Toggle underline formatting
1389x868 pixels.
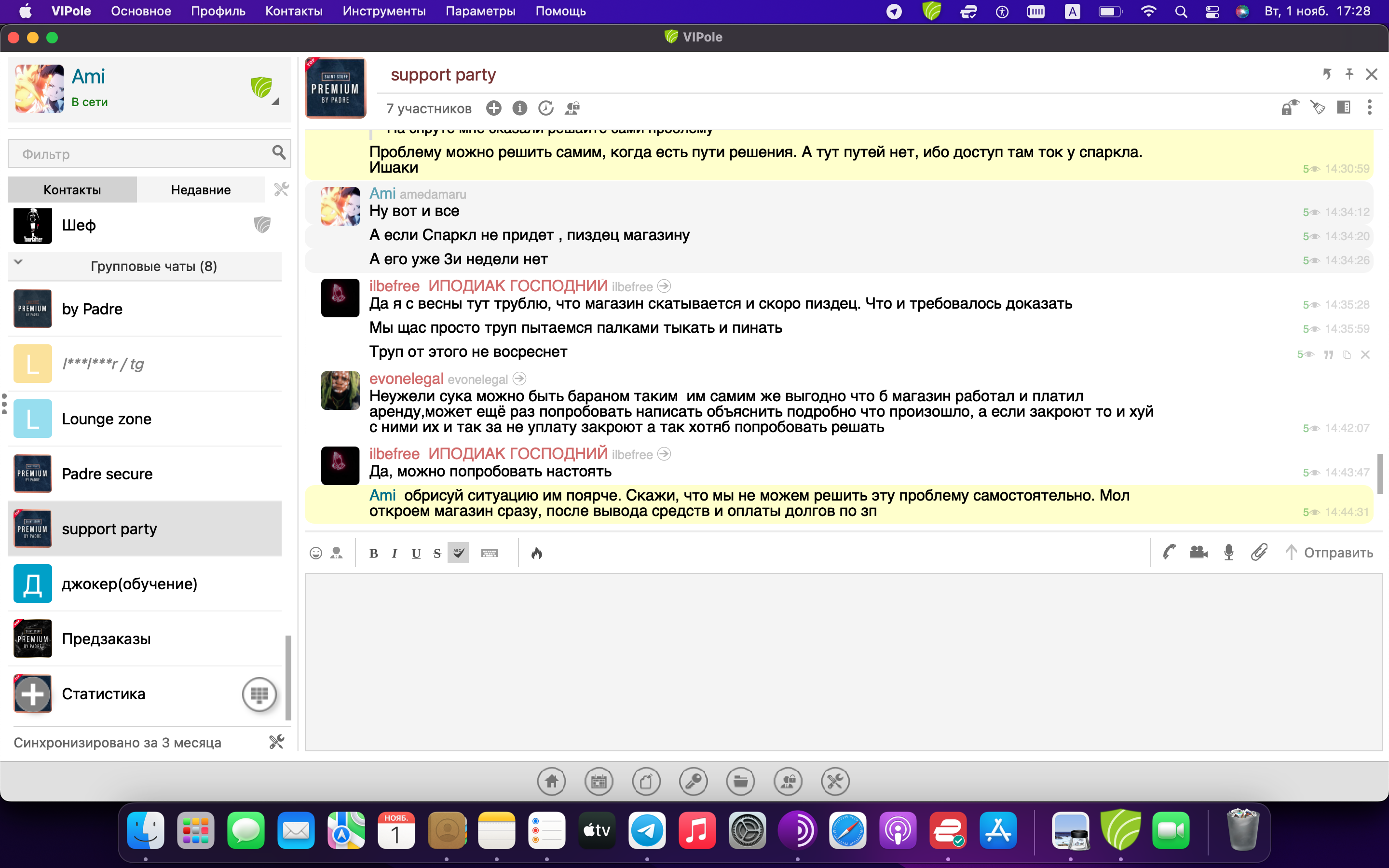pyautogui.click(x=416, y=554)
